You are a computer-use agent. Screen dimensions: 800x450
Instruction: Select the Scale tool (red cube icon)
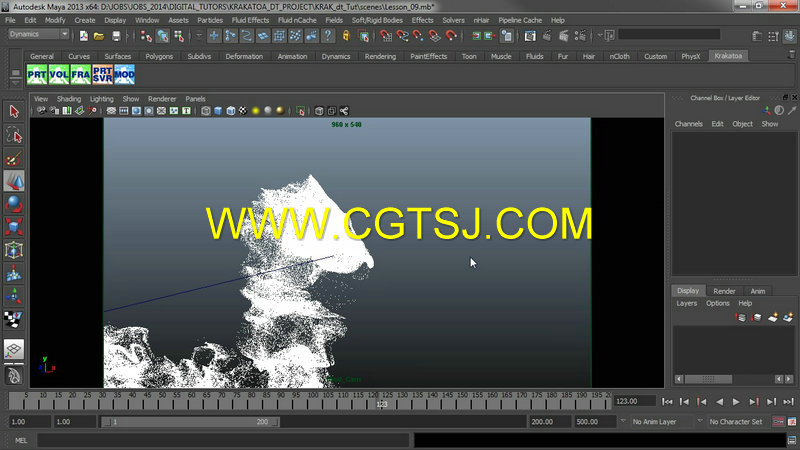click(x=14, y=227)
